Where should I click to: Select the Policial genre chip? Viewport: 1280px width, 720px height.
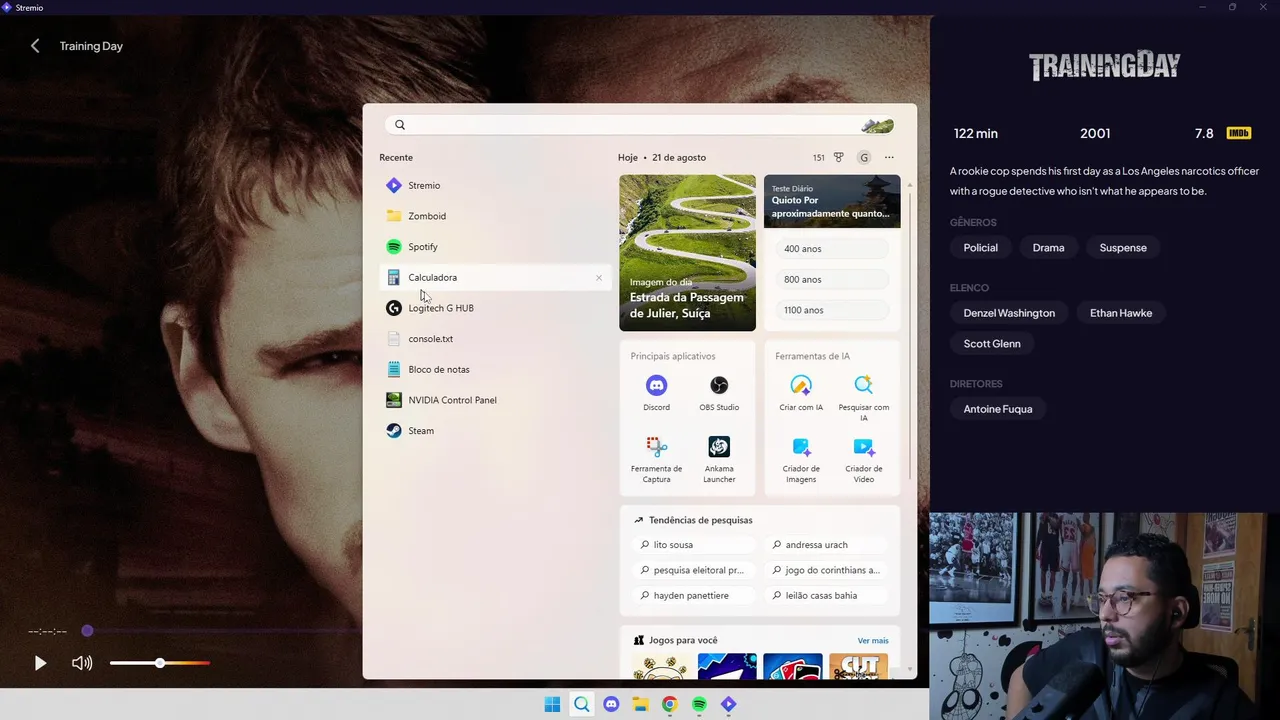coord(980,248)
